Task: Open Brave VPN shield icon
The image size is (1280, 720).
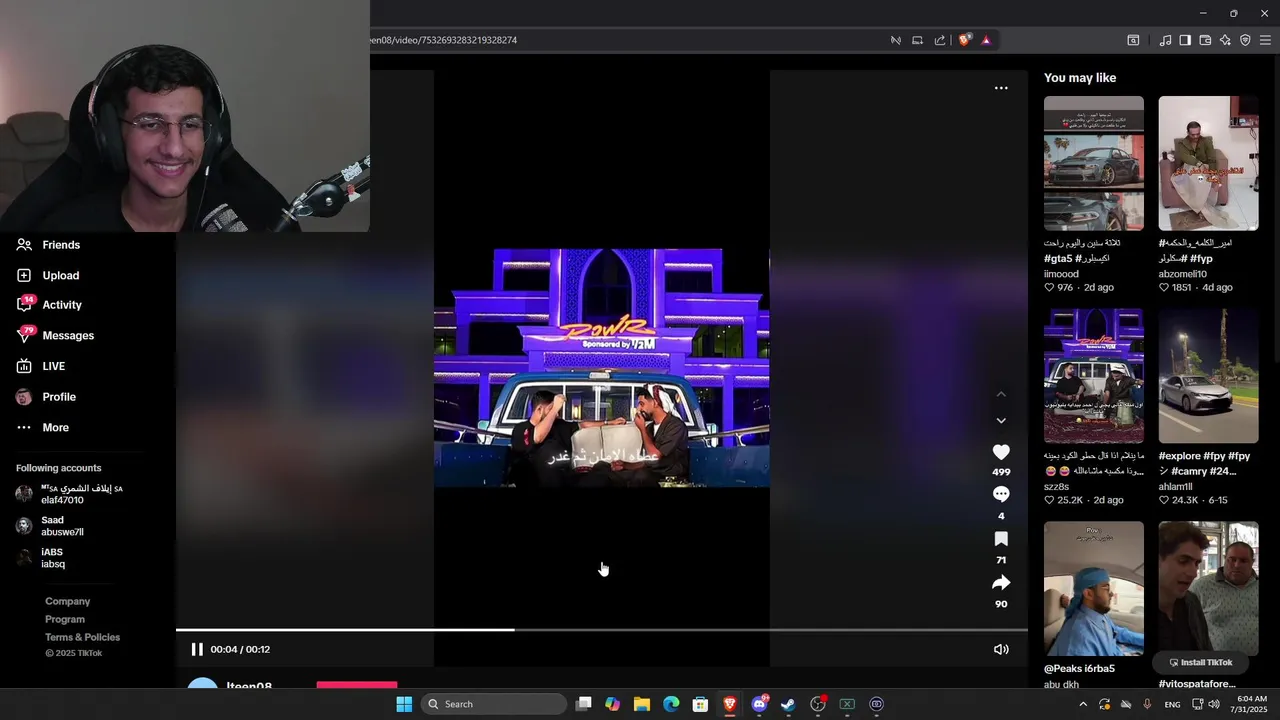Action: click(x=1245, y=40)
